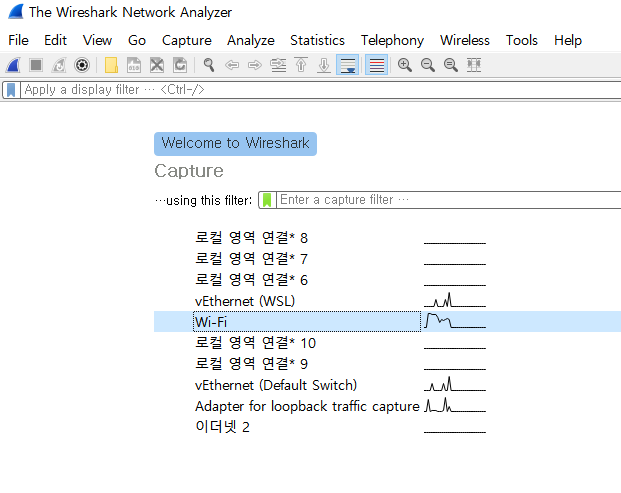Click the display filter input field
Screen dimensions: 621x493
coord(321,90)
